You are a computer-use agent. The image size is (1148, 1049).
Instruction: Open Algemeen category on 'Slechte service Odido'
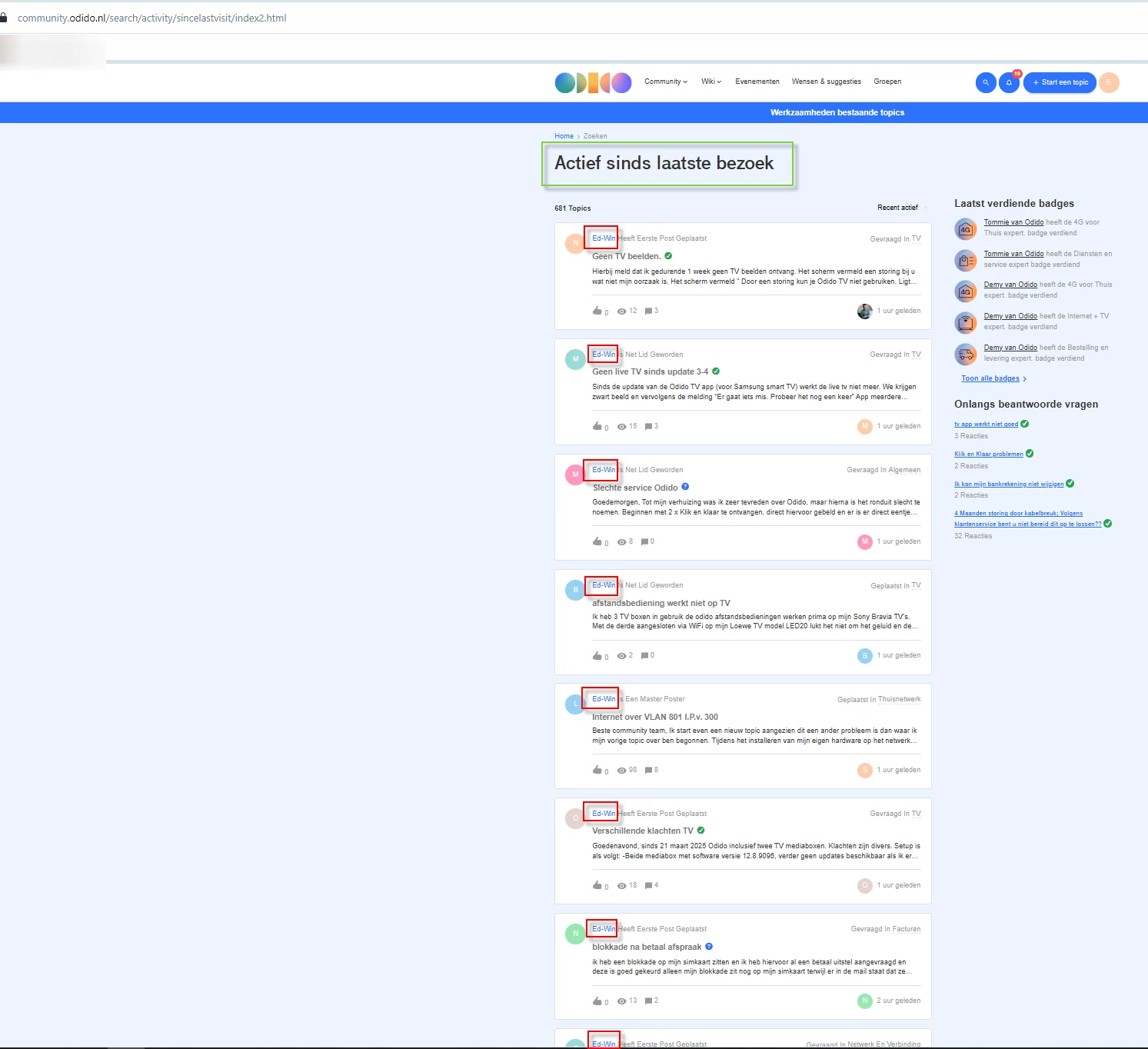(x=904, y=470)
